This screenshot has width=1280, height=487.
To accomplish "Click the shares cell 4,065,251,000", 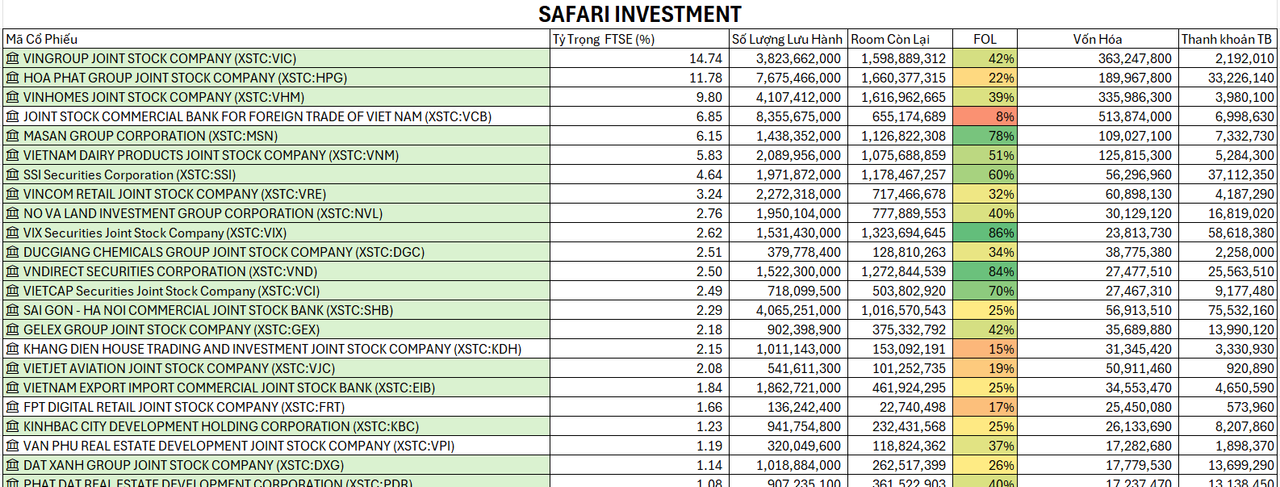I will (x=788, y=310).
